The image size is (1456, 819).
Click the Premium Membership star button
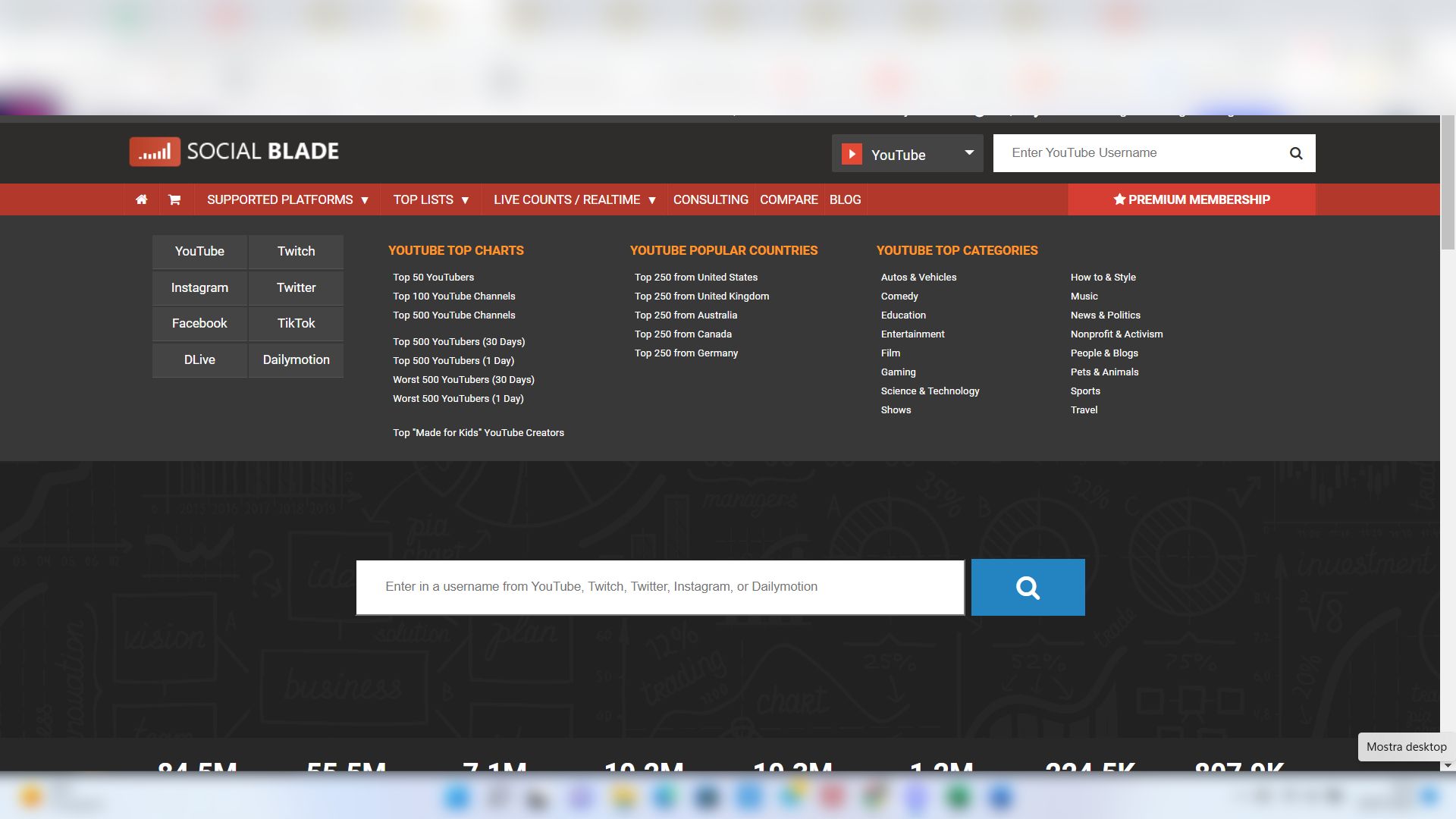1191,199
